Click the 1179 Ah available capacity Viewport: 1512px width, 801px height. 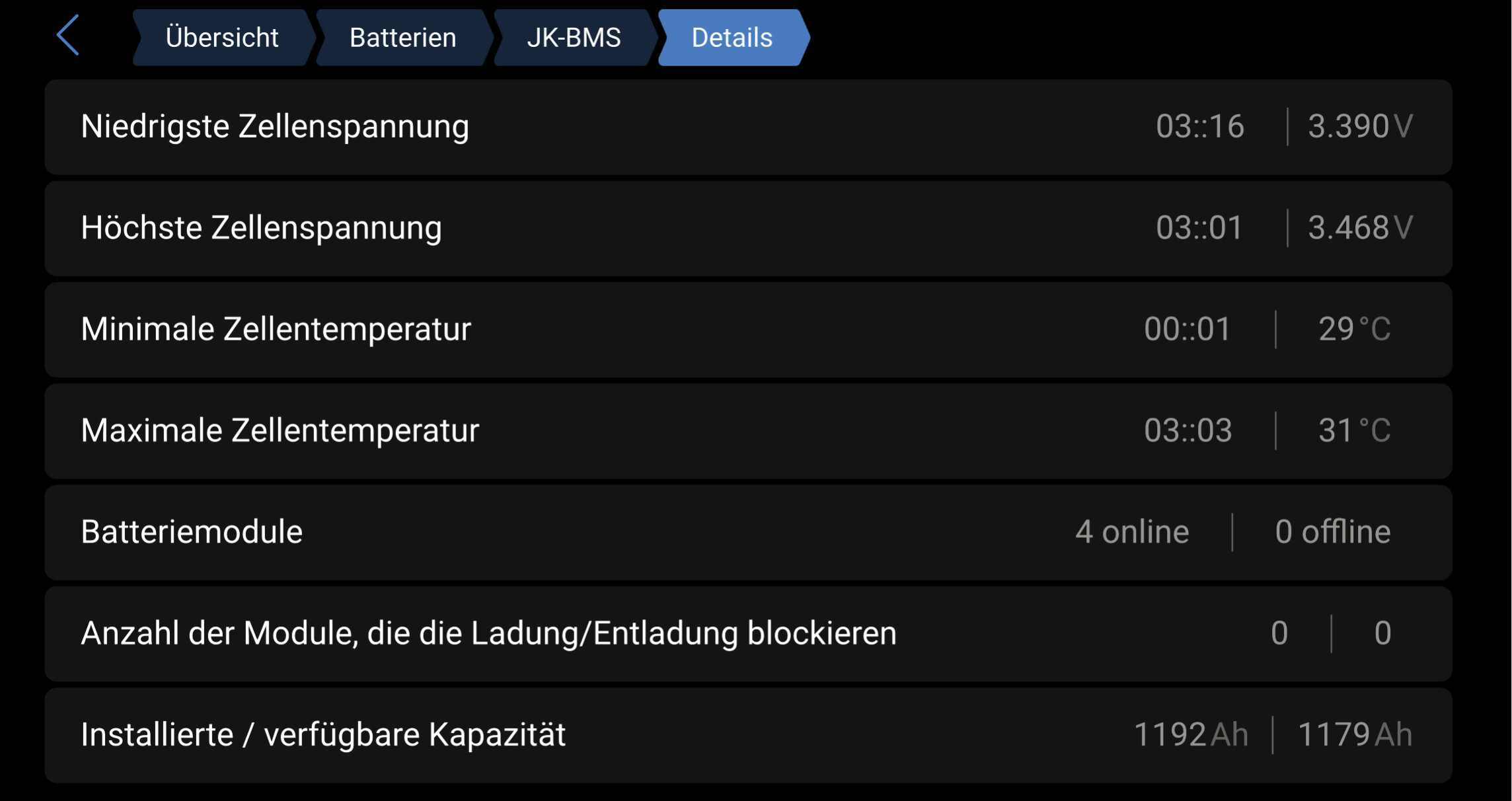(1355, 735)
